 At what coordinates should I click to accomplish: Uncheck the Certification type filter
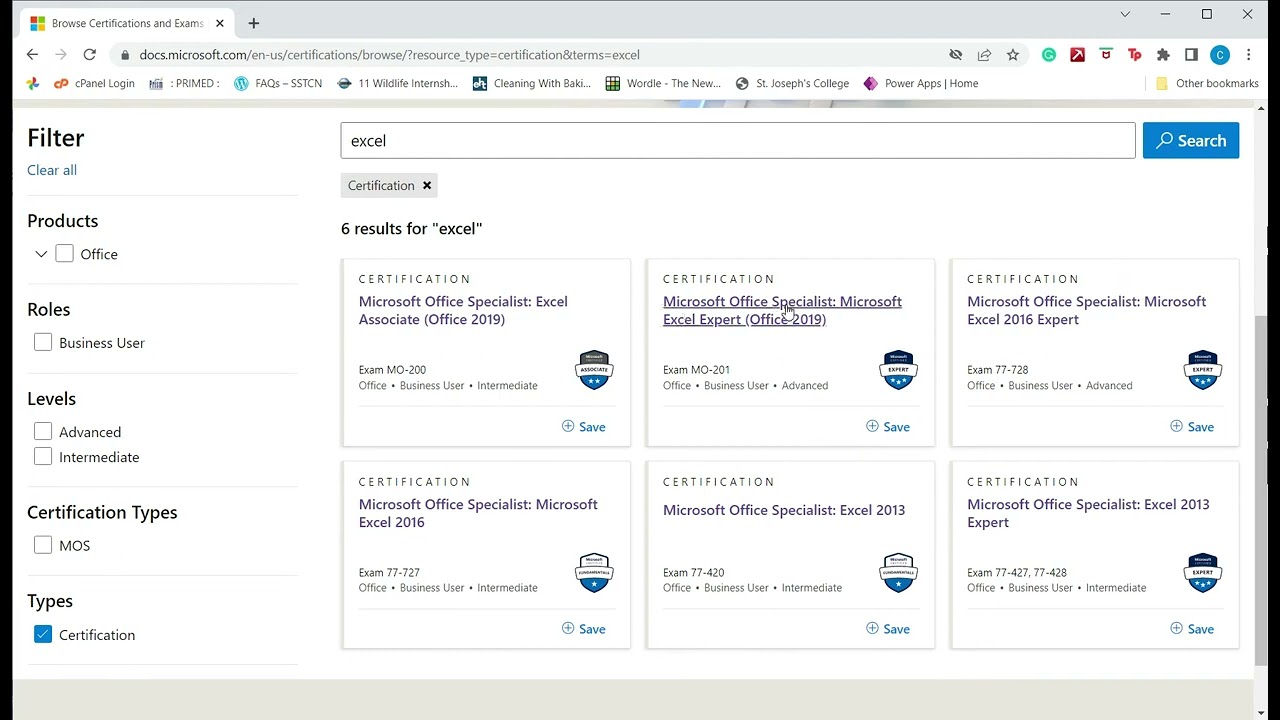click(x=43, y=635)
